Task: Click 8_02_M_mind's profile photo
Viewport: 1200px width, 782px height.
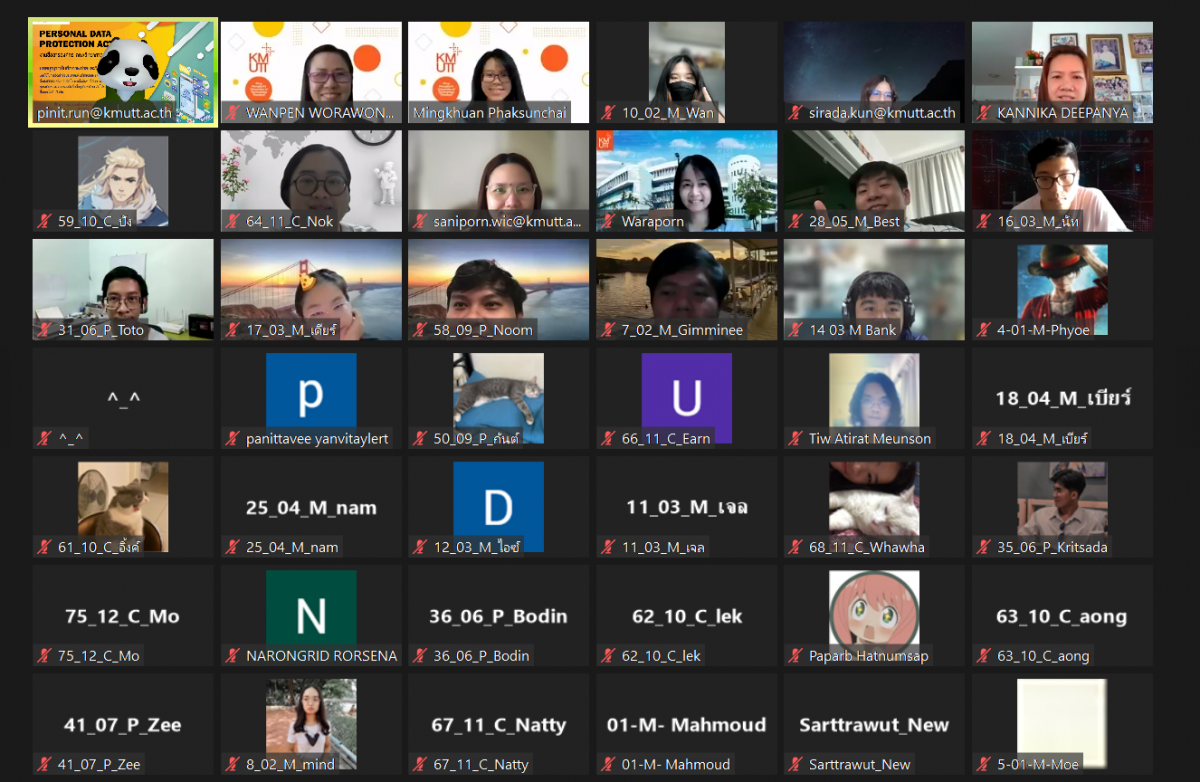Action: click(311, 724)
